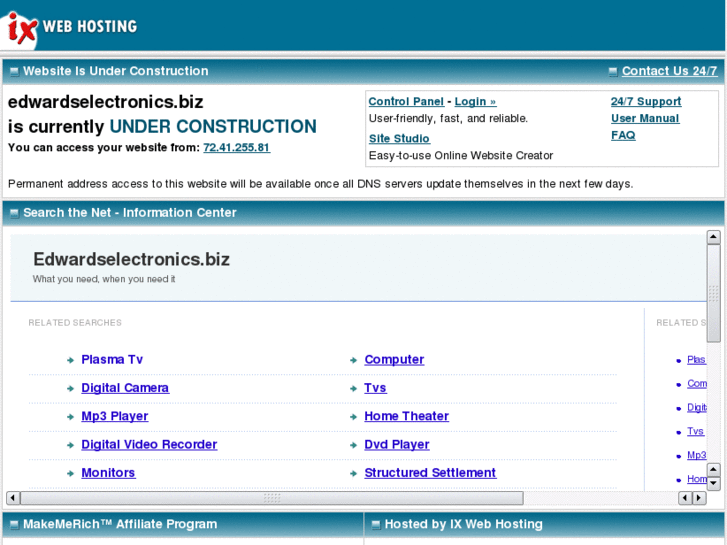Click icon next to Contact Us 24/7
The width and height of the screenshot is (727, 545).
(x=613, y=71)
